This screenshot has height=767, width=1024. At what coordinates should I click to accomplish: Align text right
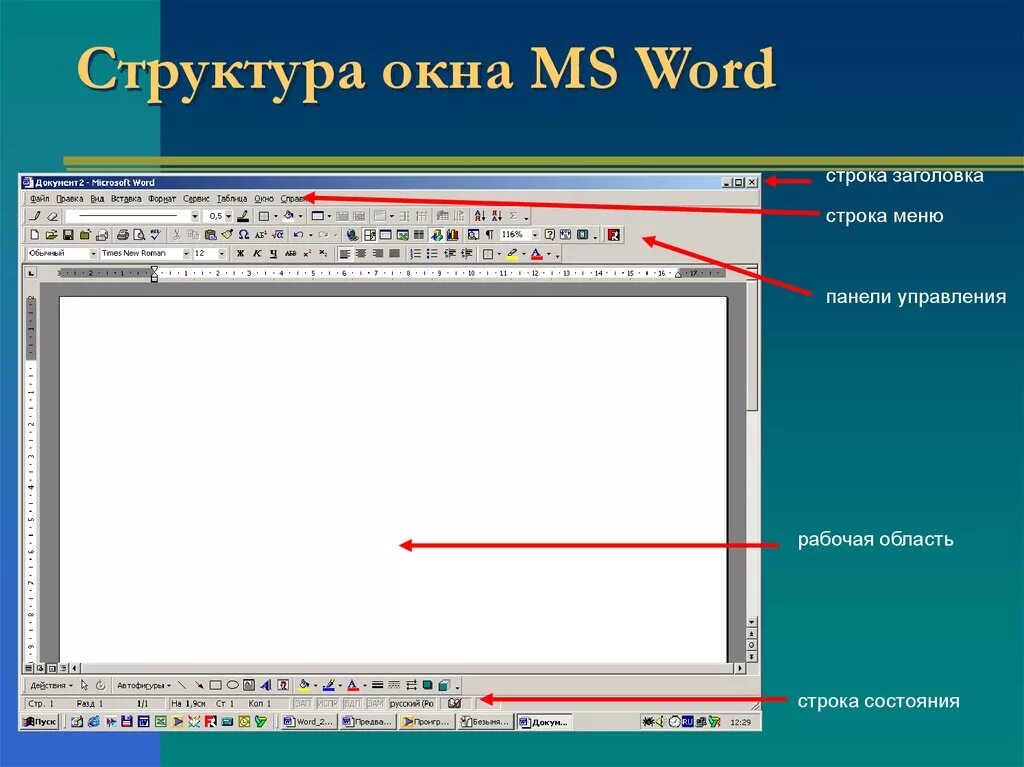pos(377,253)
